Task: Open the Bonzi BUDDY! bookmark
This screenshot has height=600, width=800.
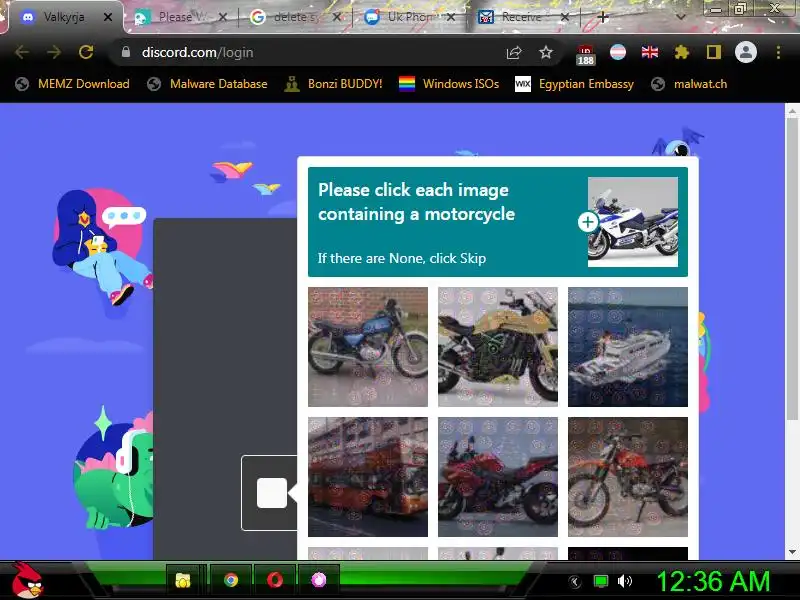Action: coord(334,84)
